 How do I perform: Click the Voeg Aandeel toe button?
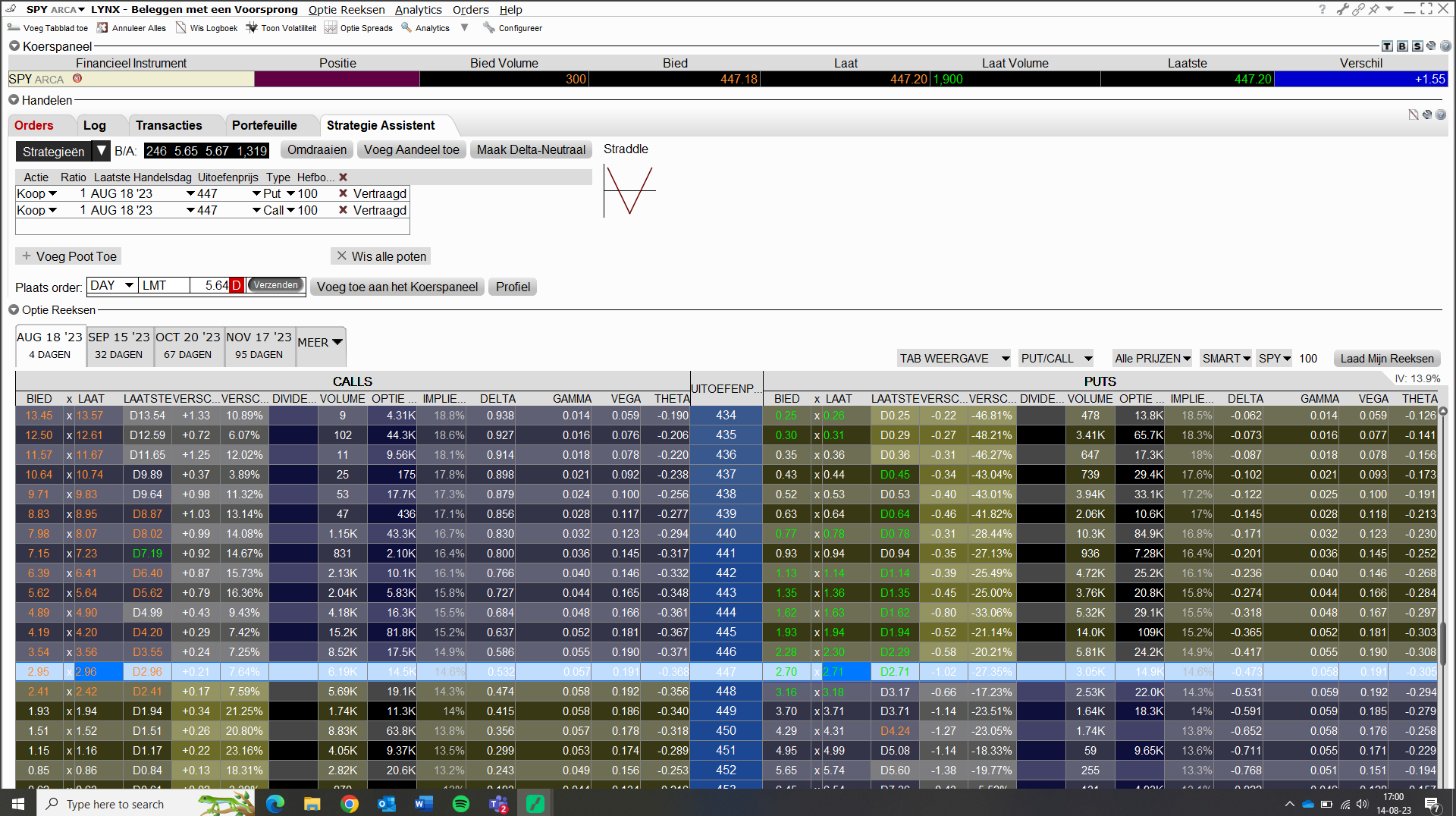tap(412, 149)
